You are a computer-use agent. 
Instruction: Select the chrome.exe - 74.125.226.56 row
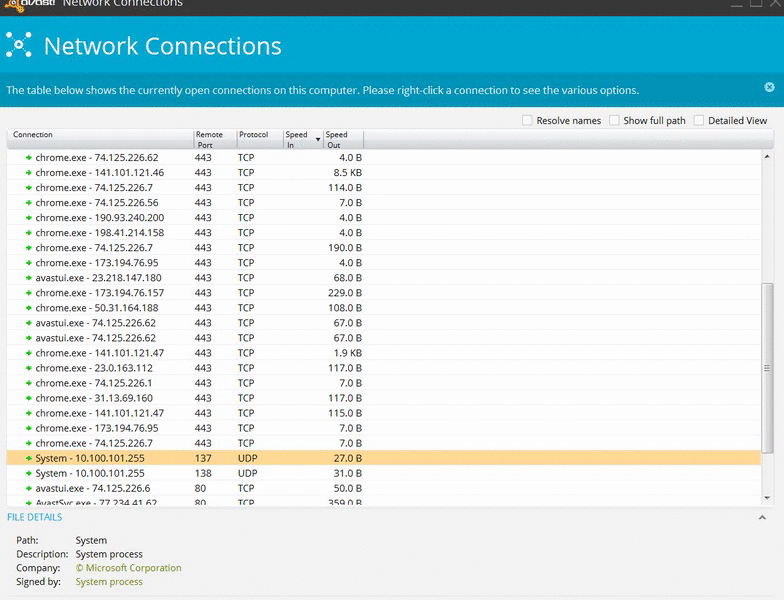384,202
